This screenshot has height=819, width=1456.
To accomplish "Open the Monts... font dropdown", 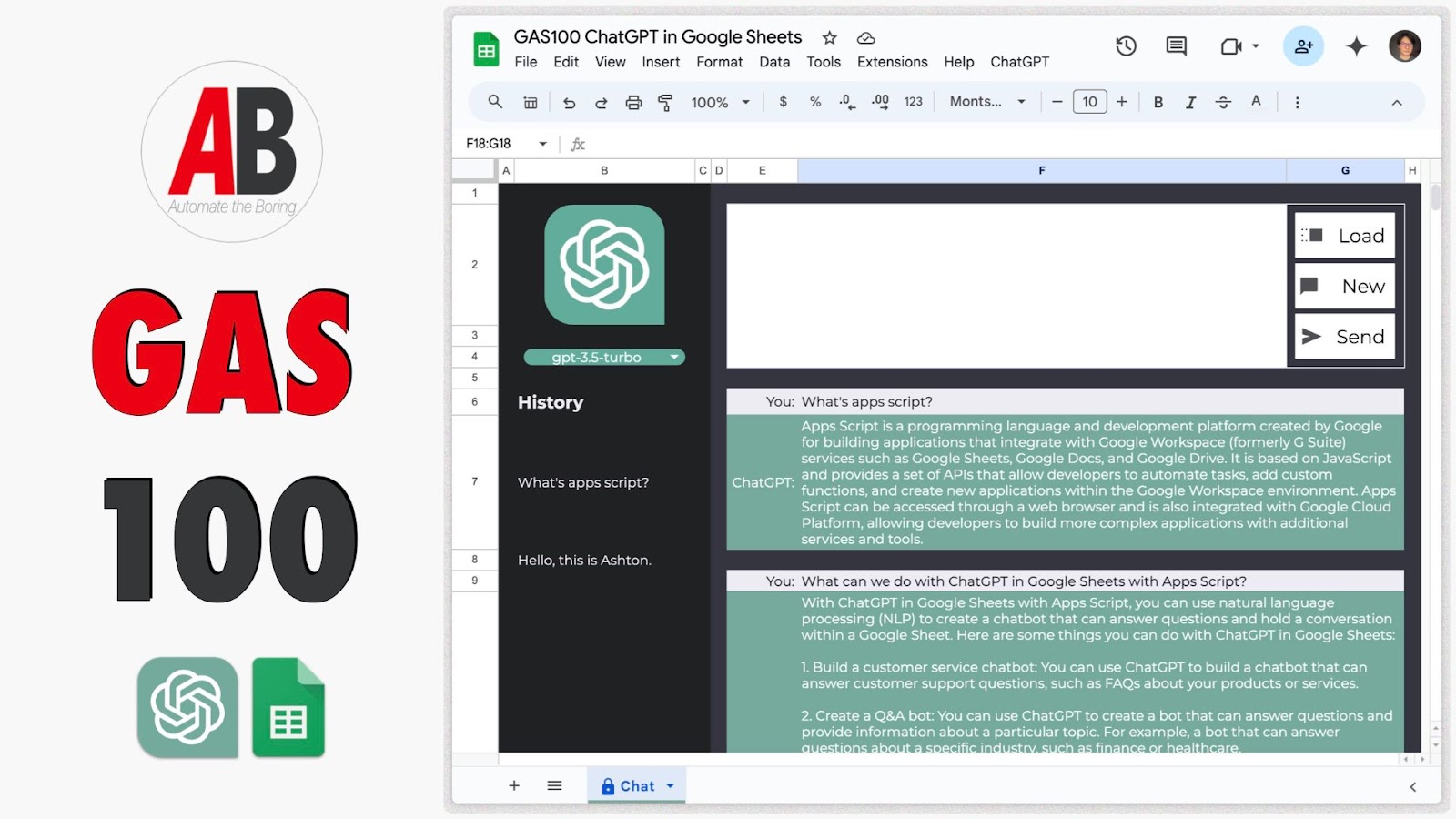I will [x=987, y=102].
